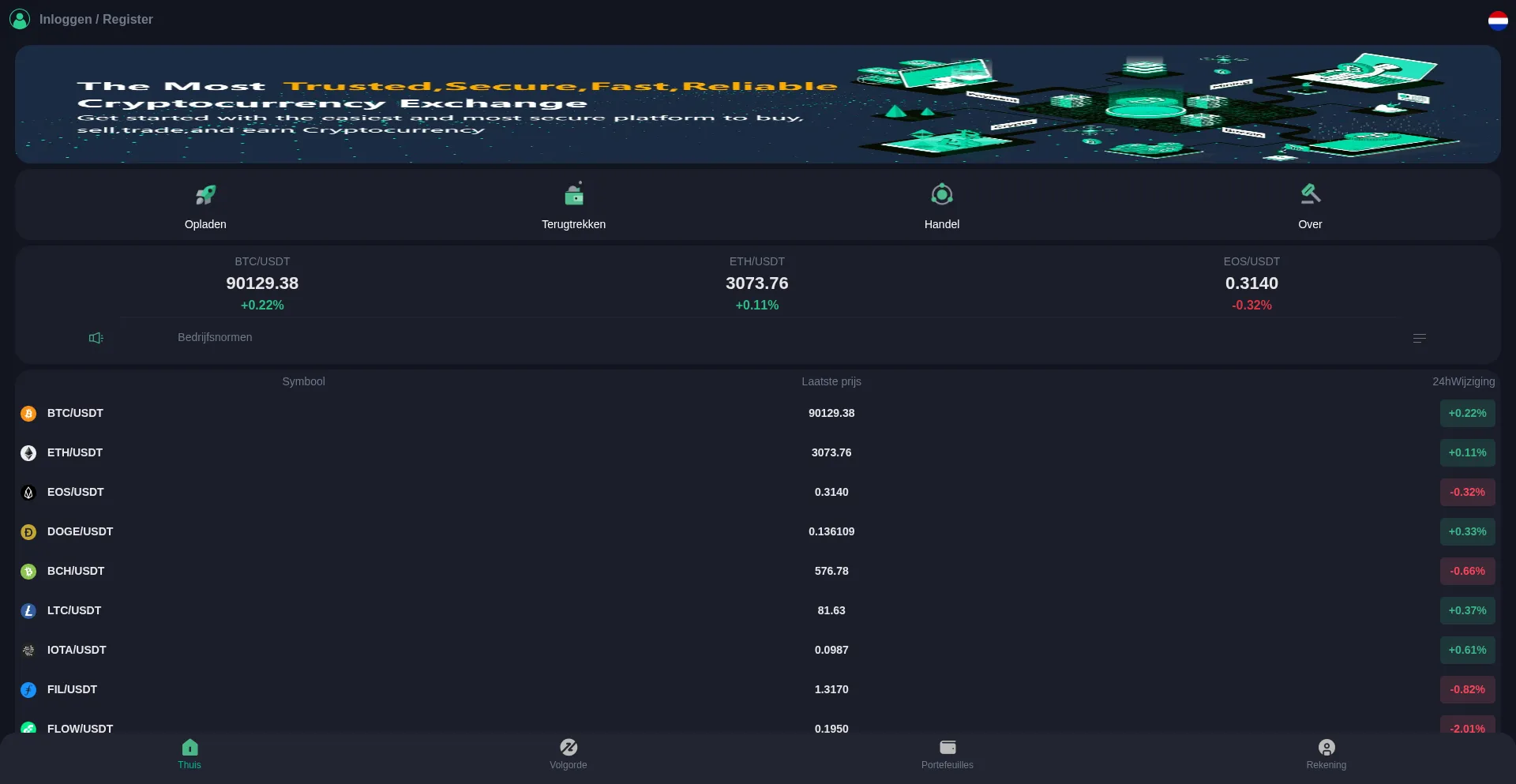
Task: Select the Thuis home tab
Action: pos(189,754)
